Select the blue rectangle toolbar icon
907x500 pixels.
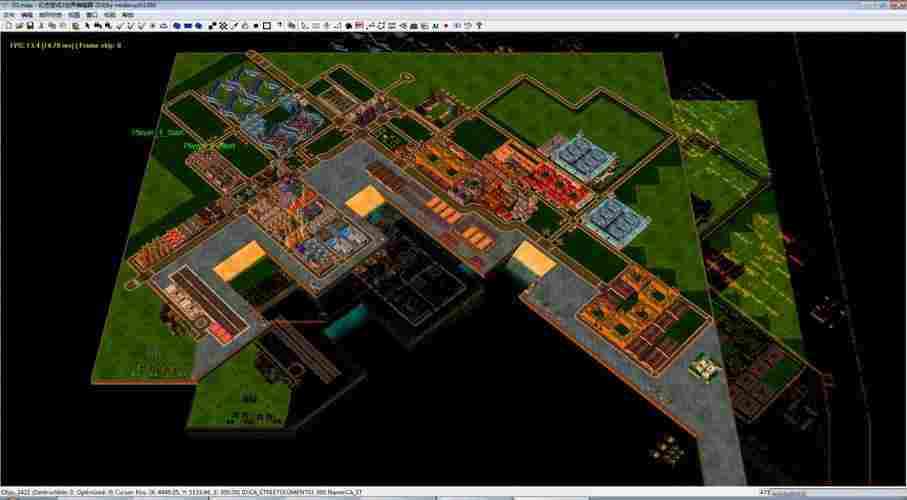[x=187, y=25]
